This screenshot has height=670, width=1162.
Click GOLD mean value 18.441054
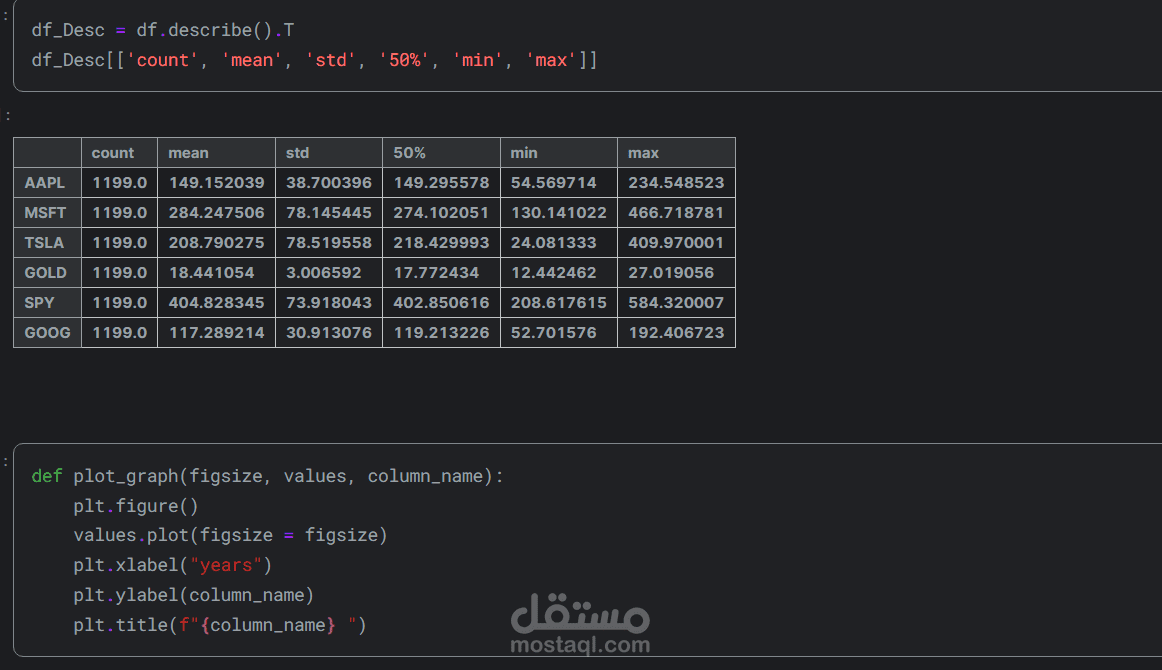point(211,273)
